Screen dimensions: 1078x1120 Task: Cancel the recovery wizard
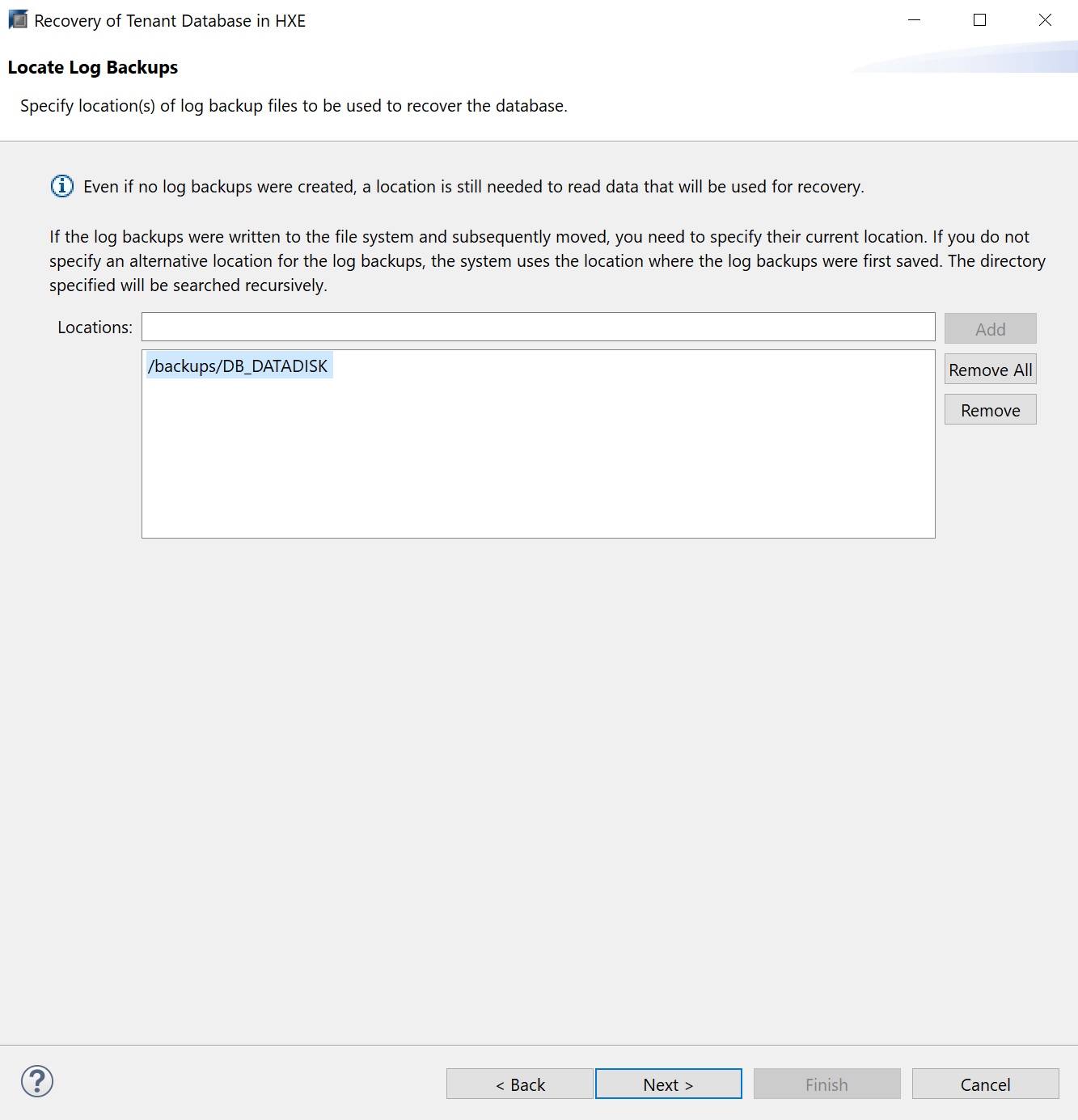(985, 1084)
